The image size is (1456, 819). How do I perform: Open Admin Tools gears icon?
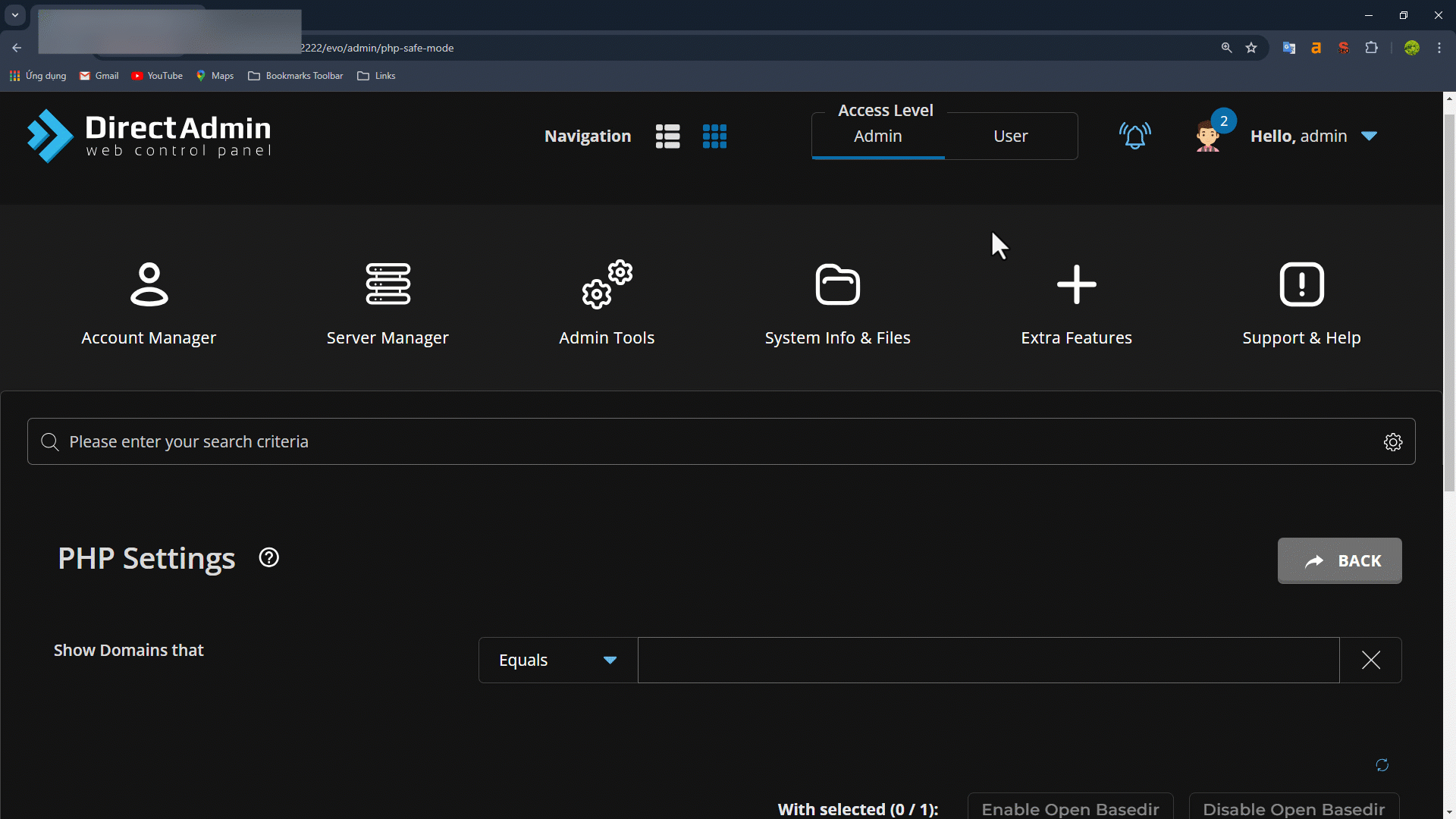(607, 284)
